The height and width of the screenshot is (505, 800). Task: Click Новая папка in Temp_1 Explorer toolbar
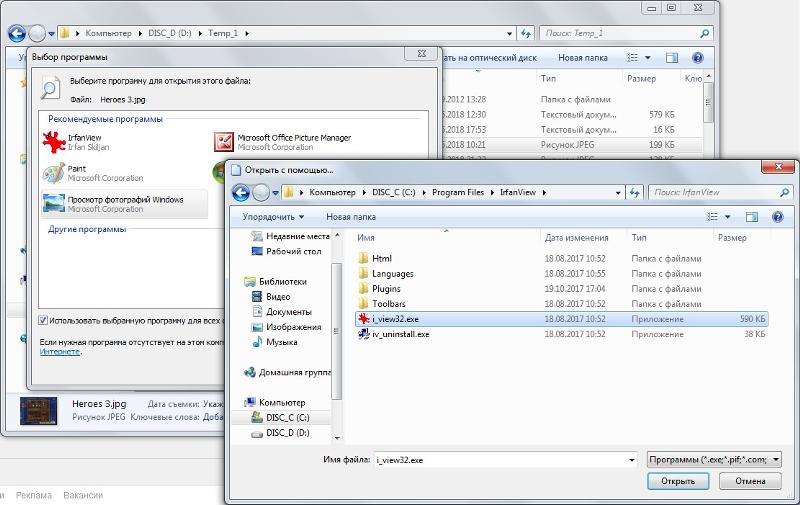coord(582,58)
